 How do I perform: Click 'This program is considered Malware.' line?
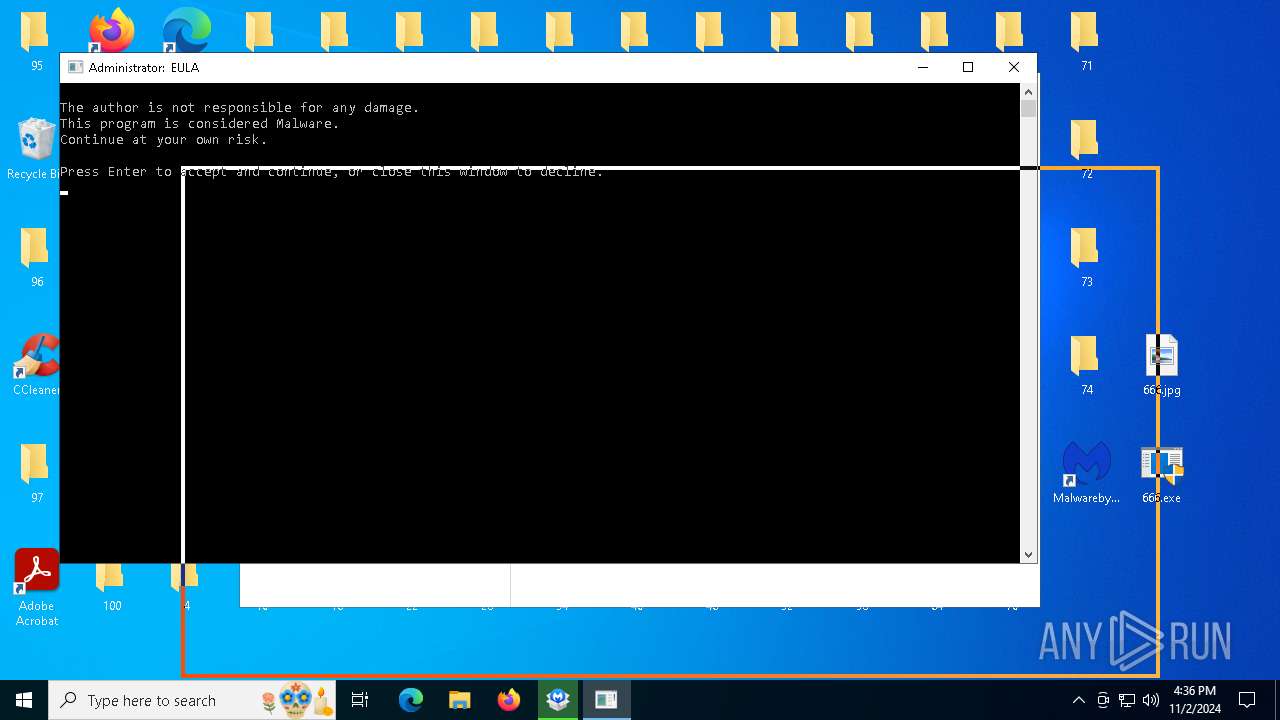pos(200,124)
